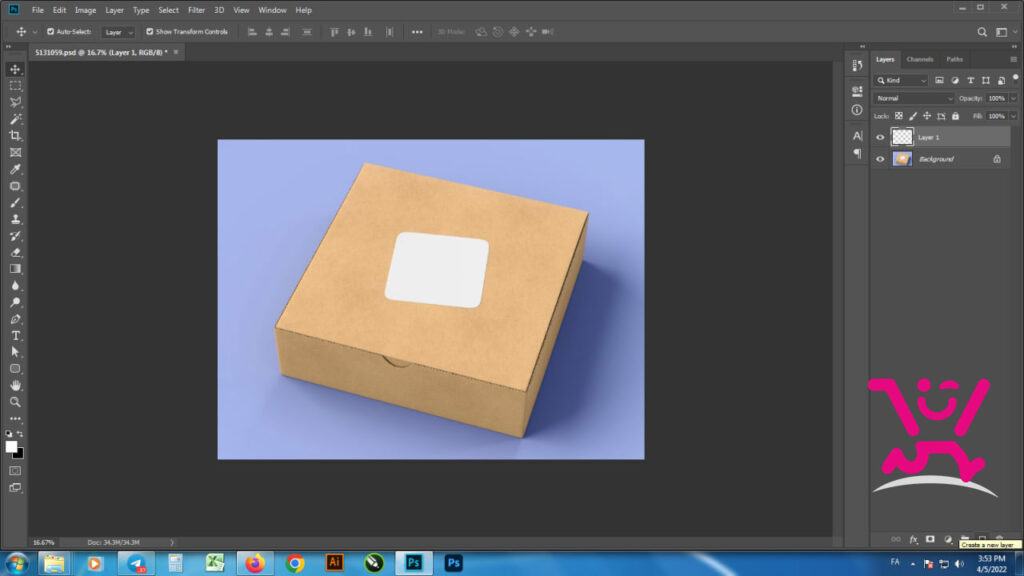The height and width of the screenshot is (576, 1024).
Task: Open the layer filter Kind dropdown
Action: [x=901, y=80]
